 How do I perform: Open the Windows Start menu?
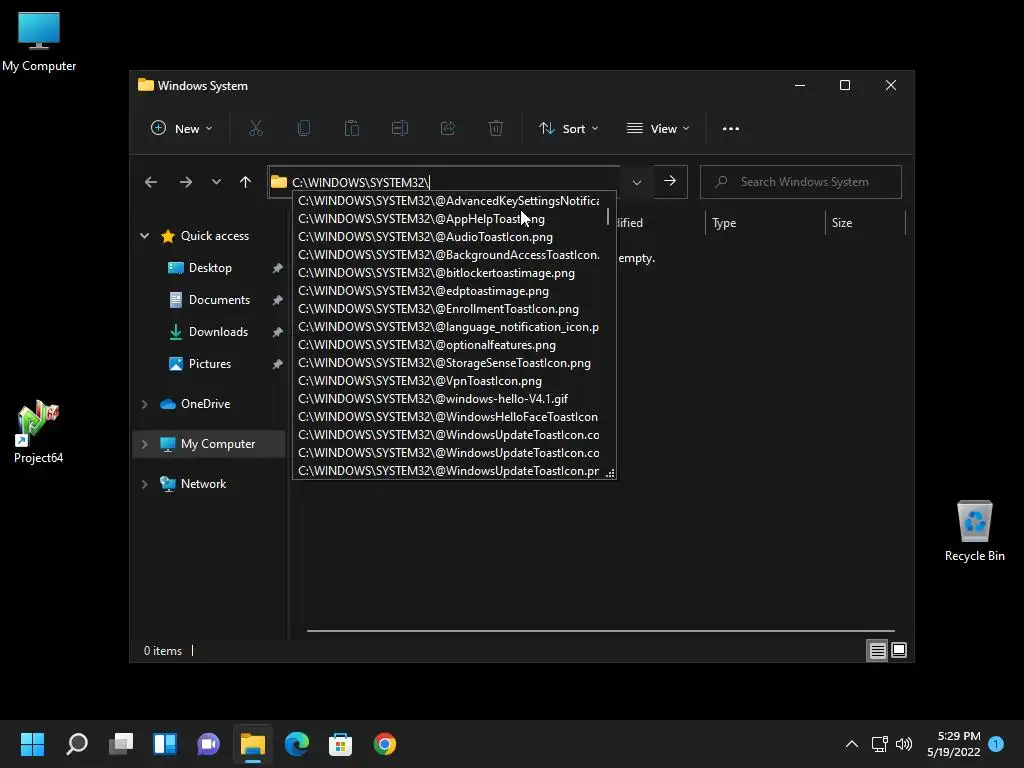pyautogui.click(x=32, y=744)
